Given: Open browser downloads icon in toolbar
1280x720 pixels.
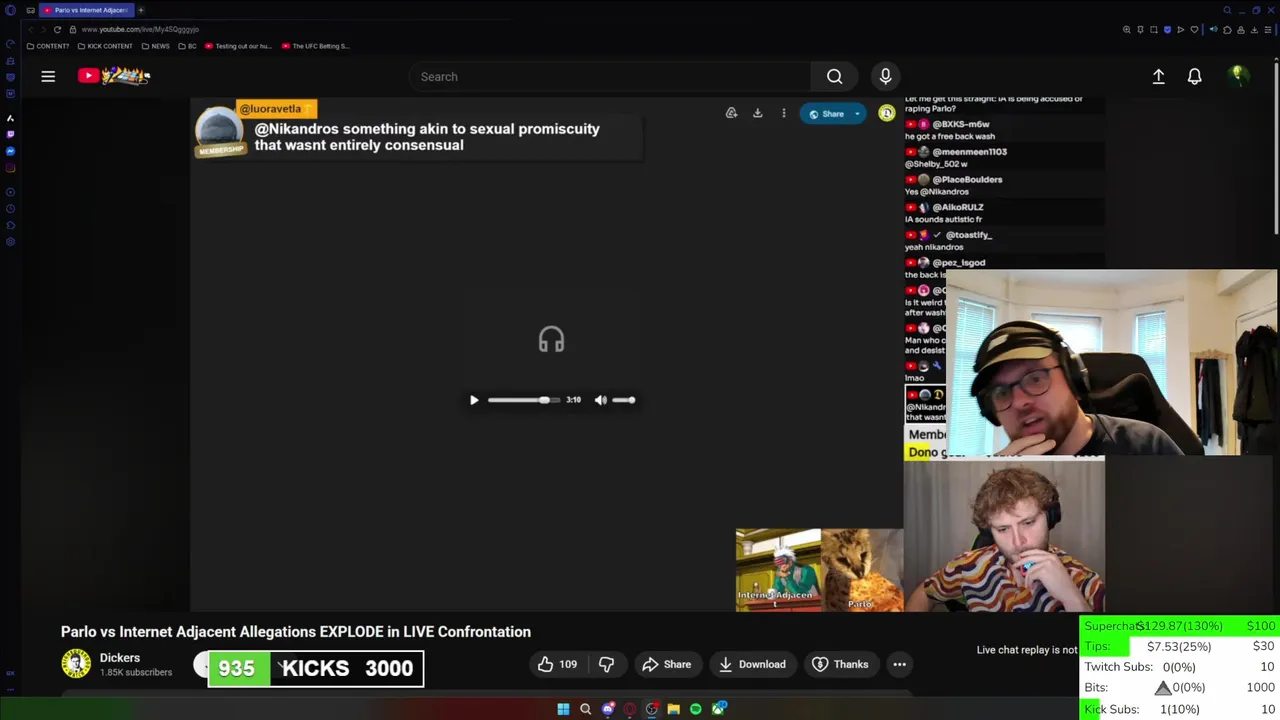Looking at the screenshot, I should 1254,29.
